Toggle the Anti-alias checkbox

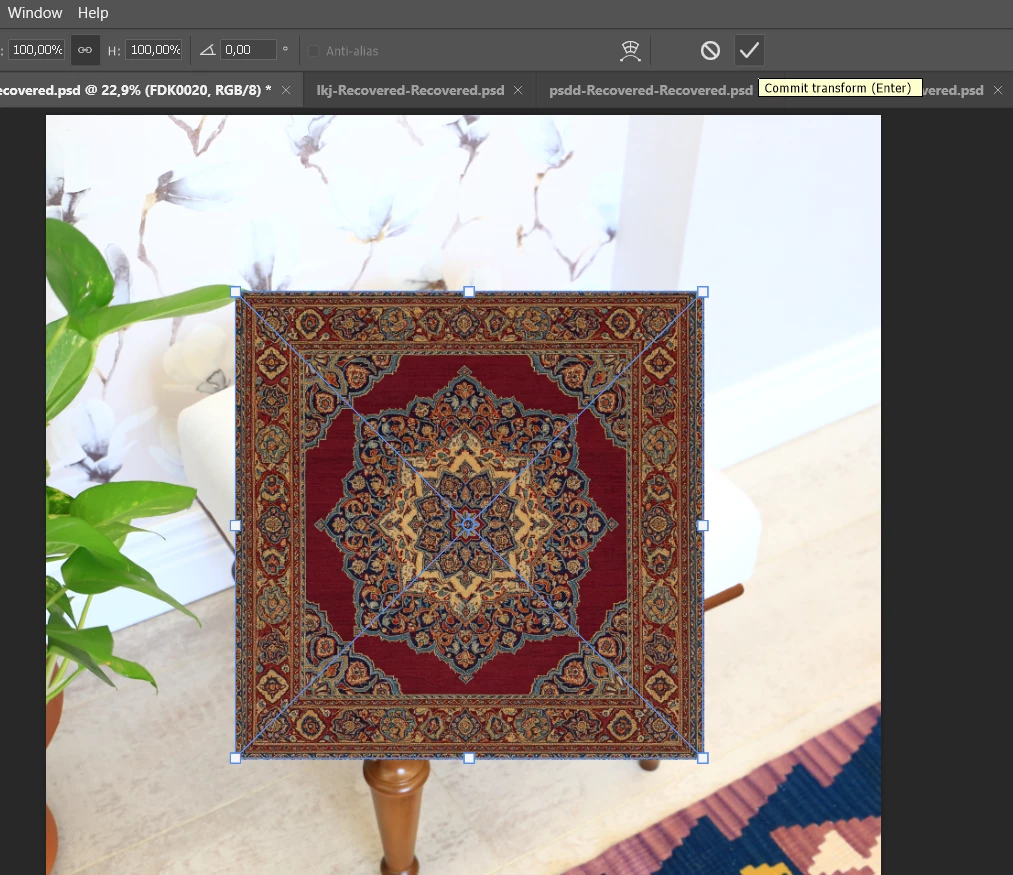coord(313,50)
